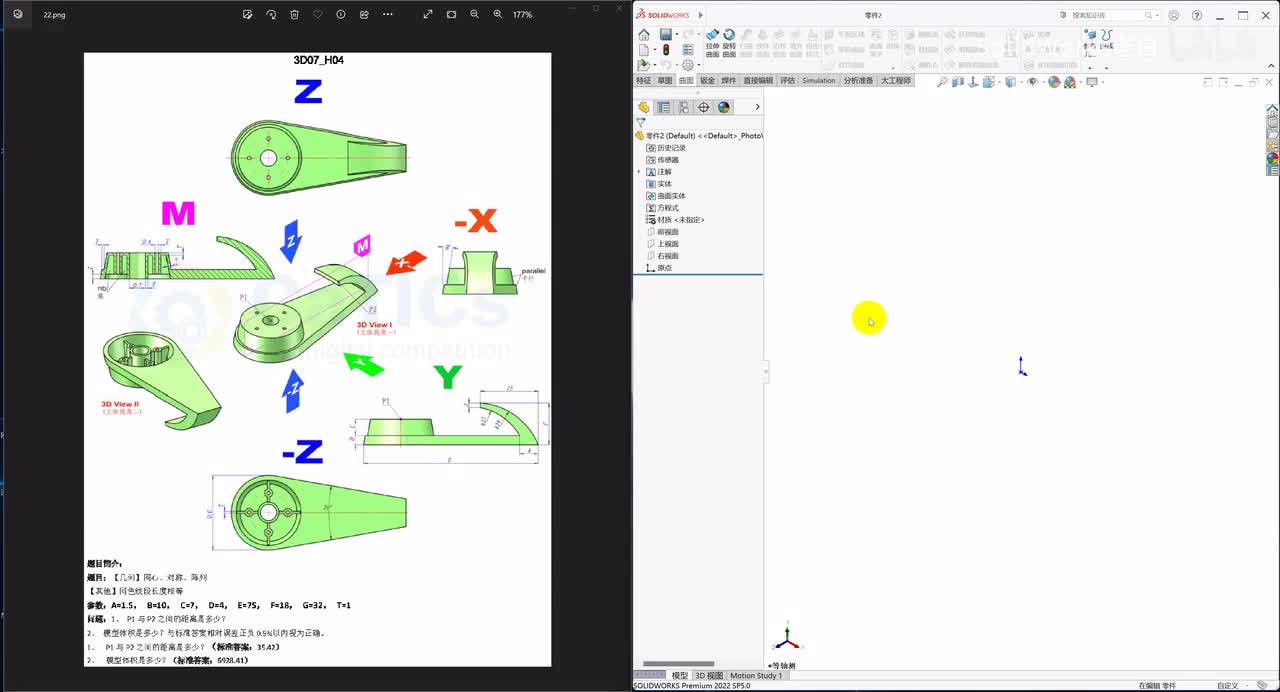Expand the FeatureManager tabs chevron arrow
This screenshot has height=692, width=1280.
757,107
